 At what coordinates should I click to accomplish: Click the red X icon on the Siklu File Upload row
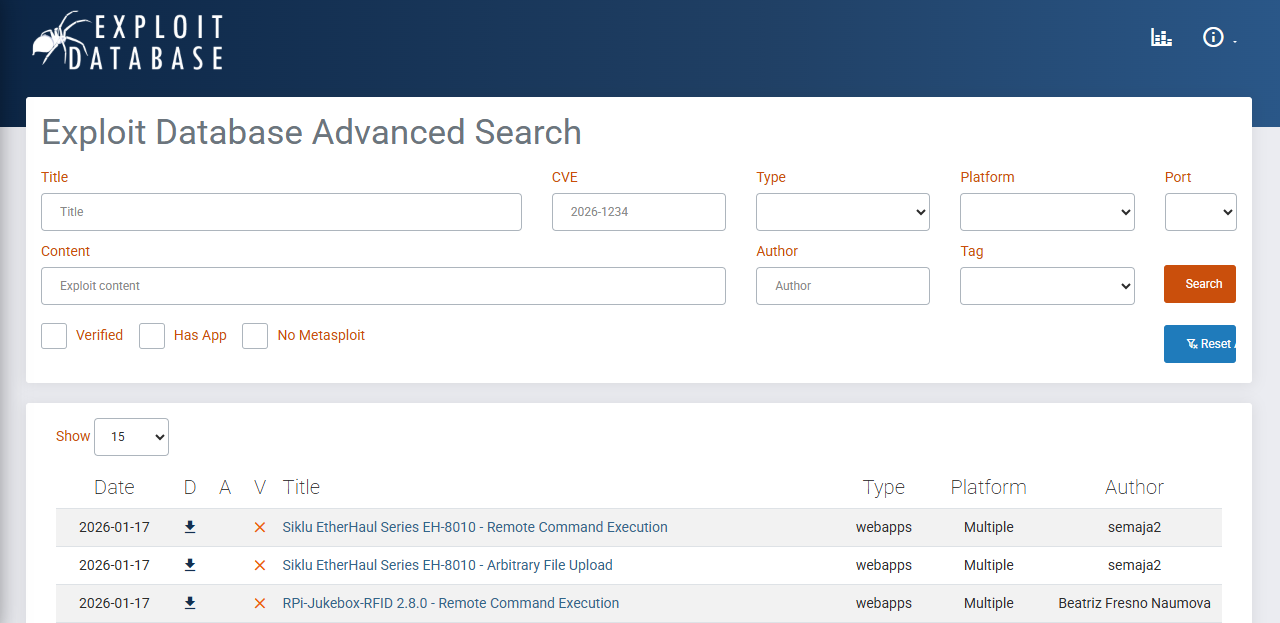[259, 565]
